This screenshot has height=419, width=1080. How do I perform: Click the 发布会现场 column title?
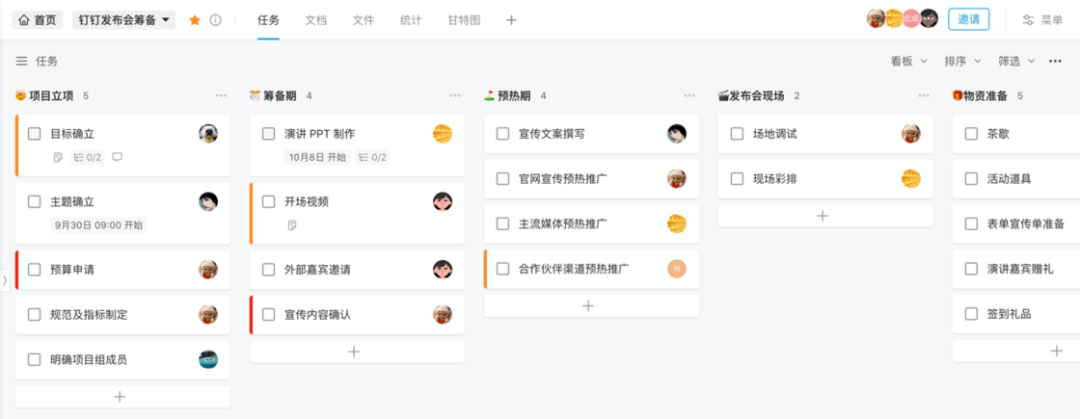click(x=757, y=96)
